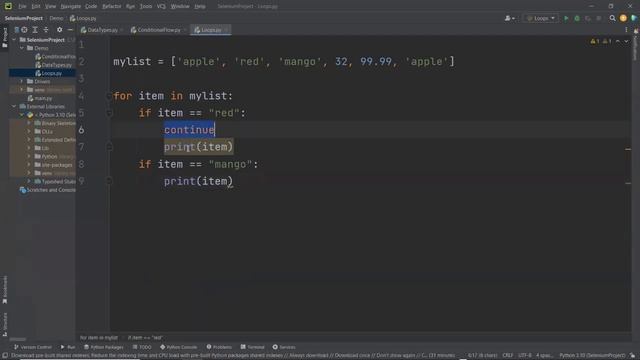The height and width of the screenshot is (360, 640).
Task: Open the Problems tool window
Action: (219, 347)
